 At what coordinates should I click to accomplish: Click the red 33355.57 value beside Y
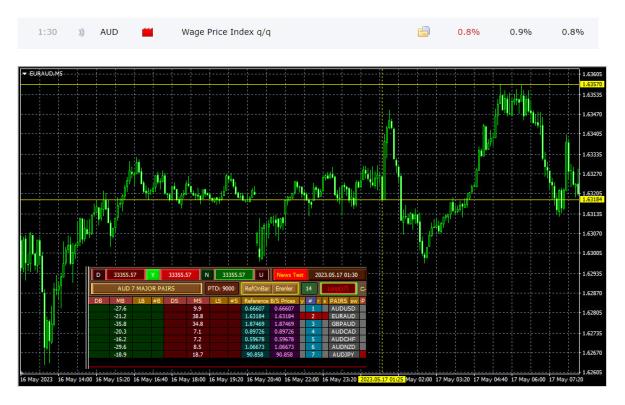point(180,275)
